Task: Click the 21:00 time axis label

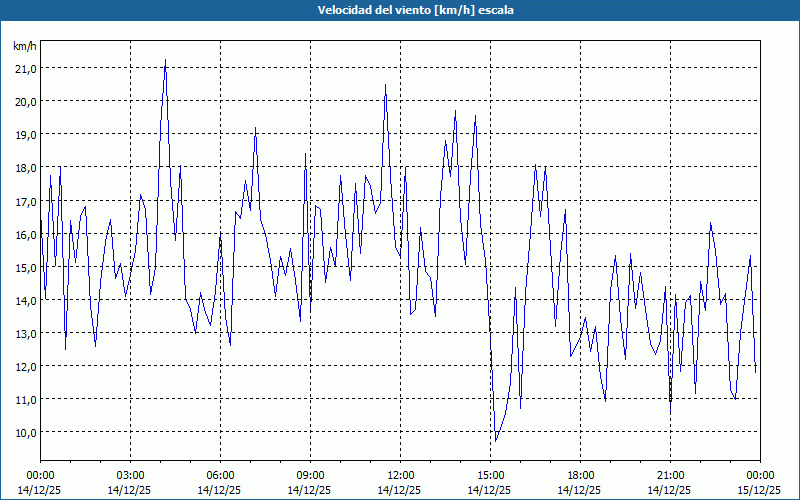Action: 670,475
